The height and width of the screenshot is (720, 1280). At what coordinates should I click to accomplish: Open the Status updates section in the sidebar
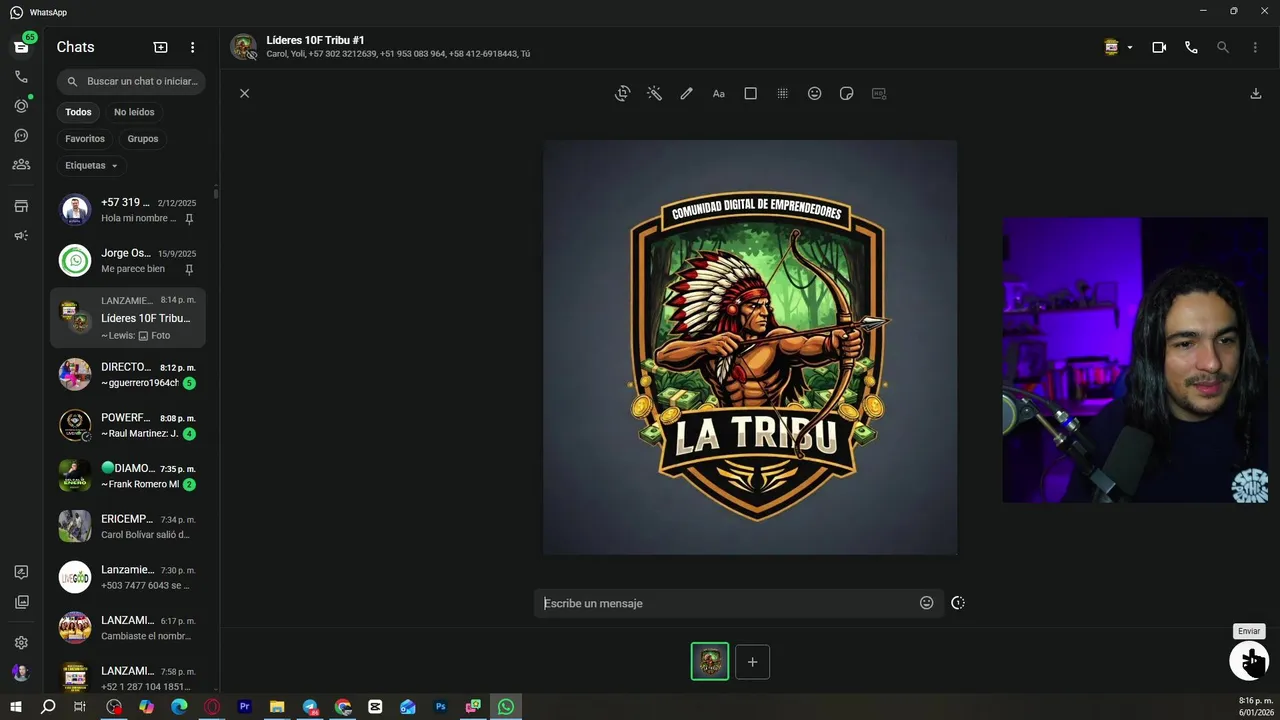21,106
